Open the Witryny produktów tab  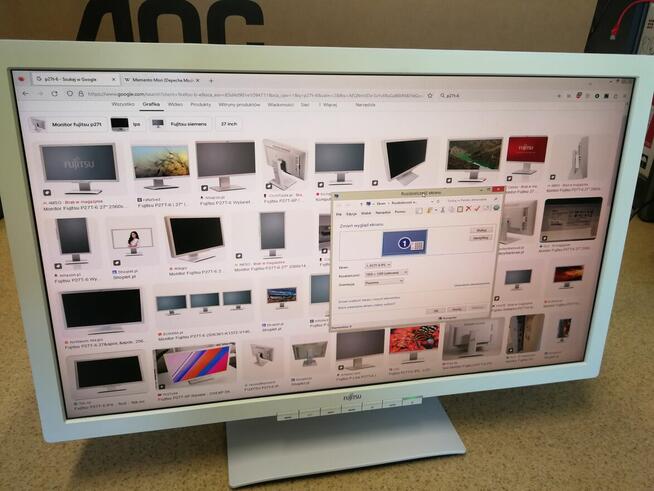[239, 105]
